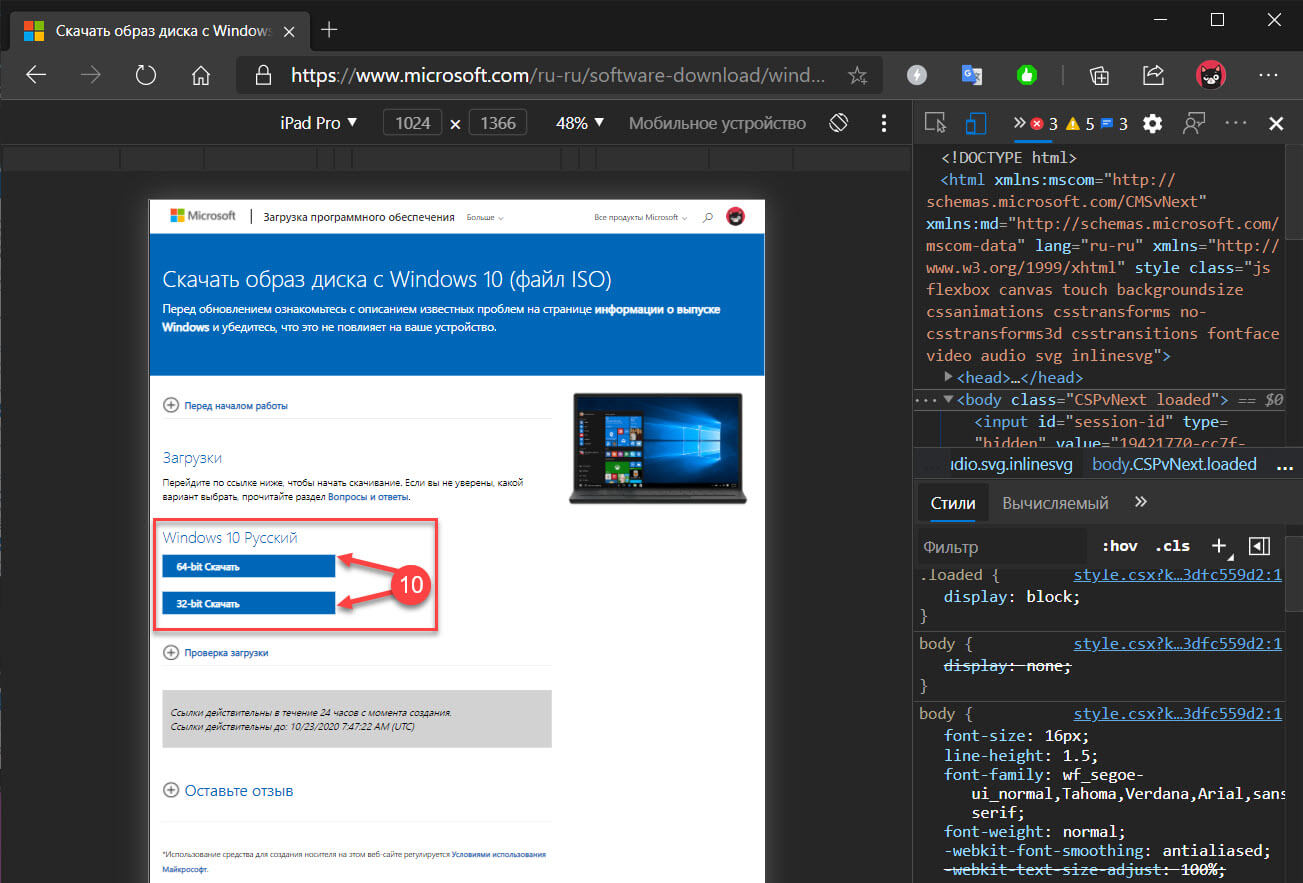The height and width of the screenshot is (883, 1303).
Task: Open the Загрузка программного обеспечения link
Action: [359, 217]
